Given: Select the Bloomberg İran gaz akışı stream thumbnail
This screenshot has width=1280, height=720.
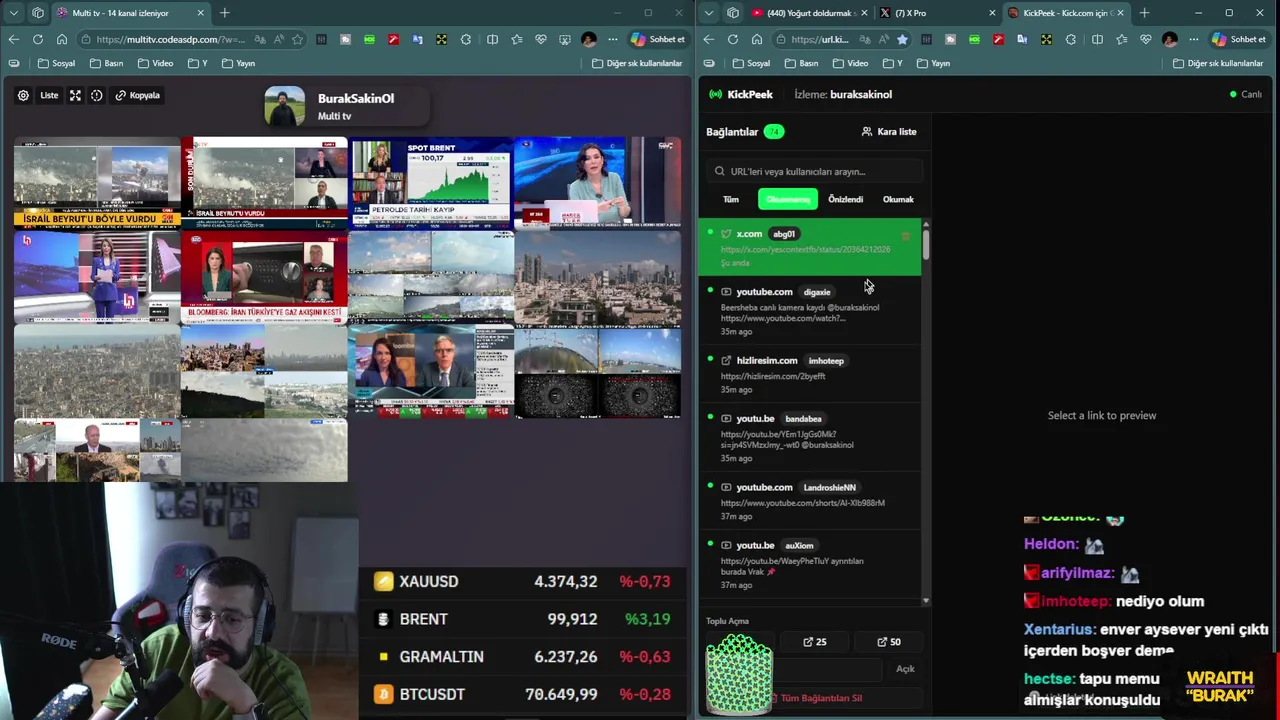Looking at the screenshot, I should (x=264, y=277).
